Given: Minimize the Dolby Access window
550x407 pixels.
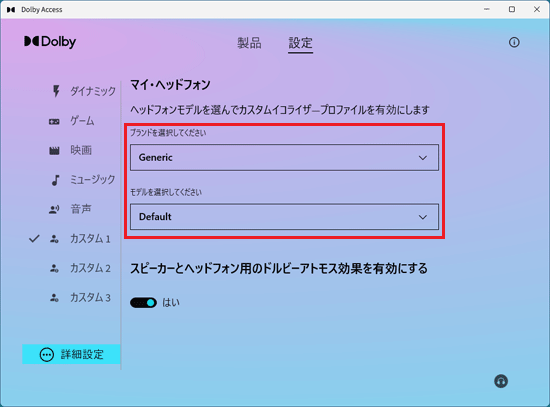Looking at the screenshot, I should [x=487, y=9].
